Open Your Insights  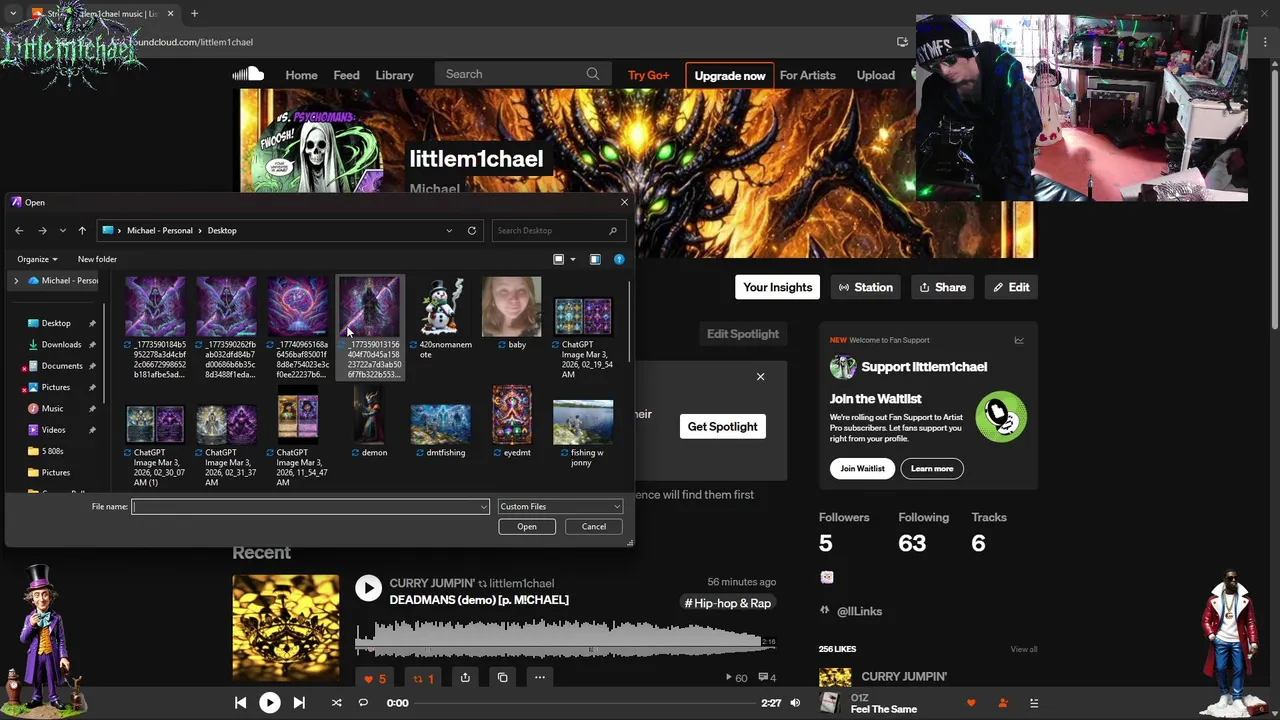coord(777,288)
